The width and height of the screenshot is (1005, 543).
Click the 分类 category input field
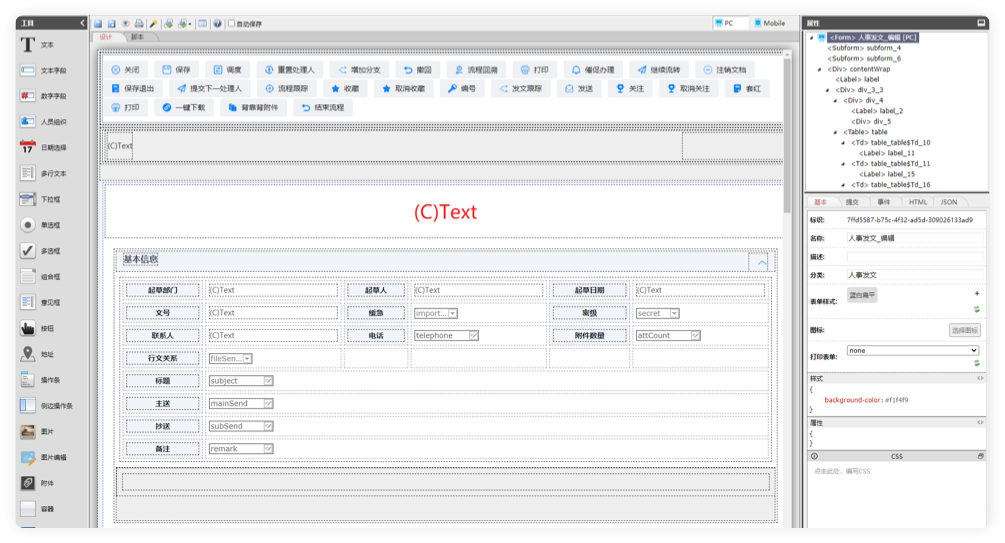click(915, 275)
